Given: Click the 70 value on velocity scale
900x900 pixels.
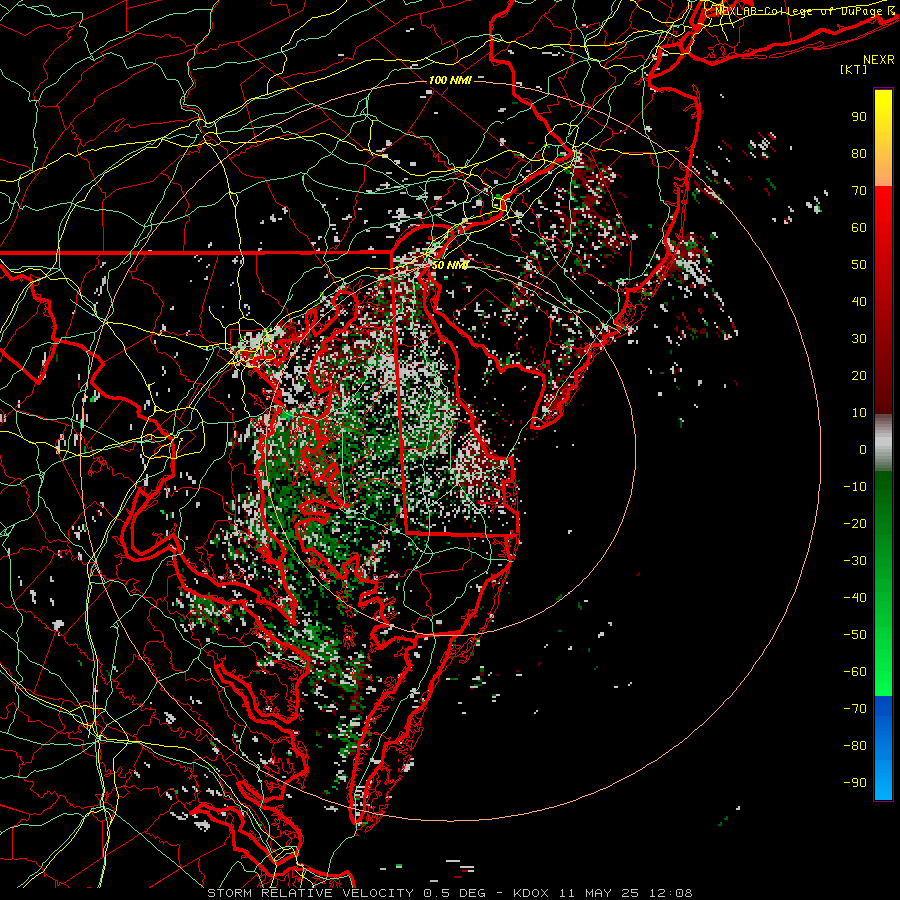Looking at the screenshot, I should pos(859,191).
